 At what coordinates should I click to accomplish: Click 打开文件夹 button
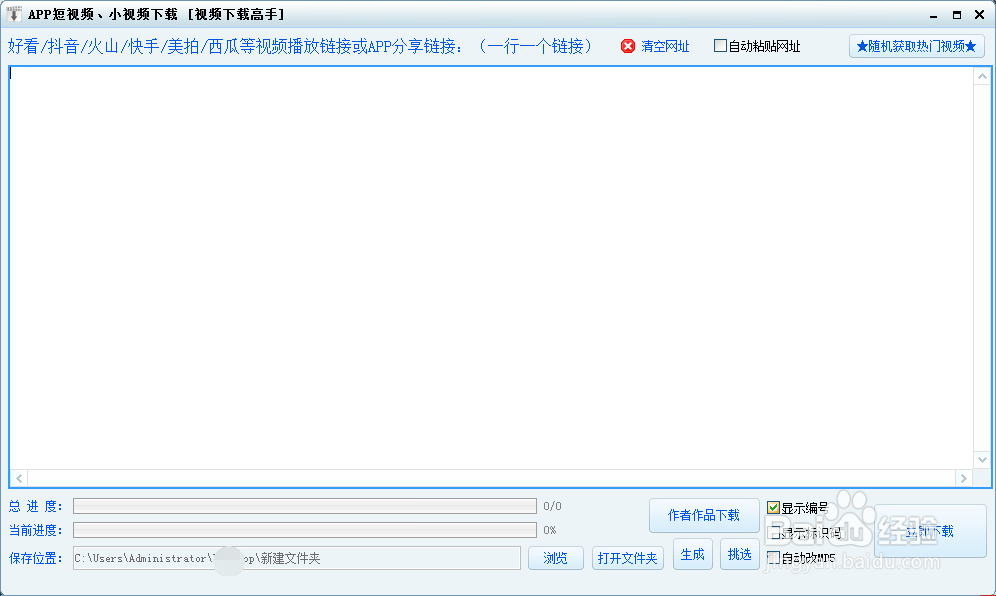pos(628,558)
